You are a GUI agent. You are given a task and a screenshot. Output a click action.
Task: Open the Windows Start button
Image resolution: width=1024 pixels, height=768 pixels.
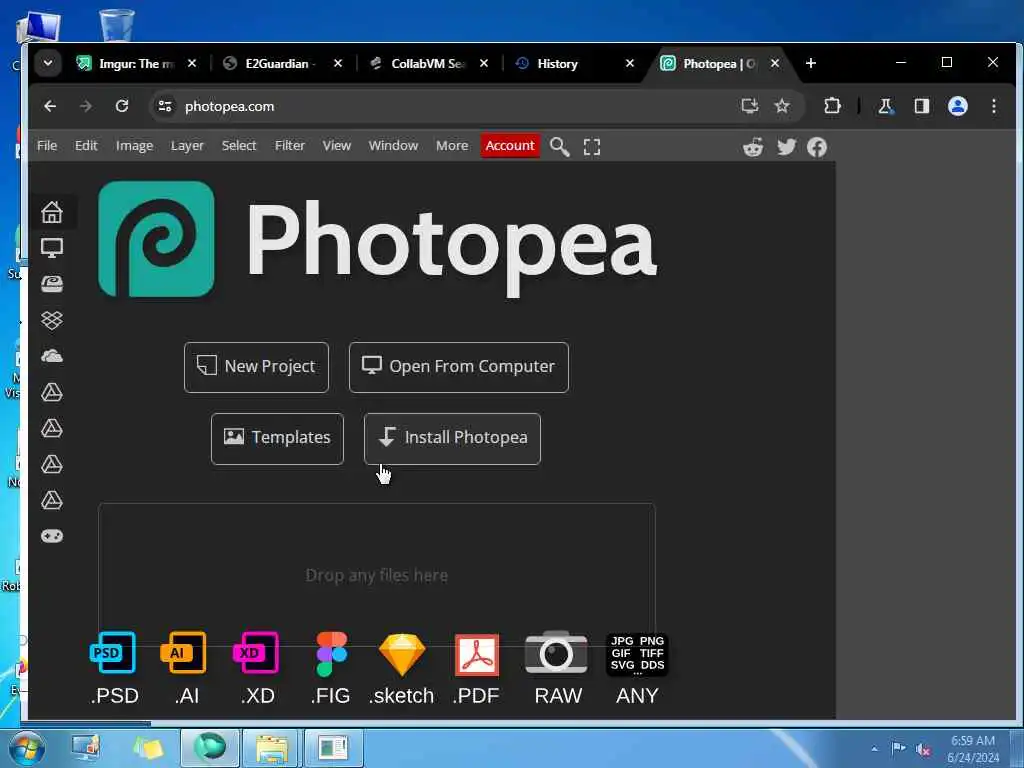(x=27, y=748)
